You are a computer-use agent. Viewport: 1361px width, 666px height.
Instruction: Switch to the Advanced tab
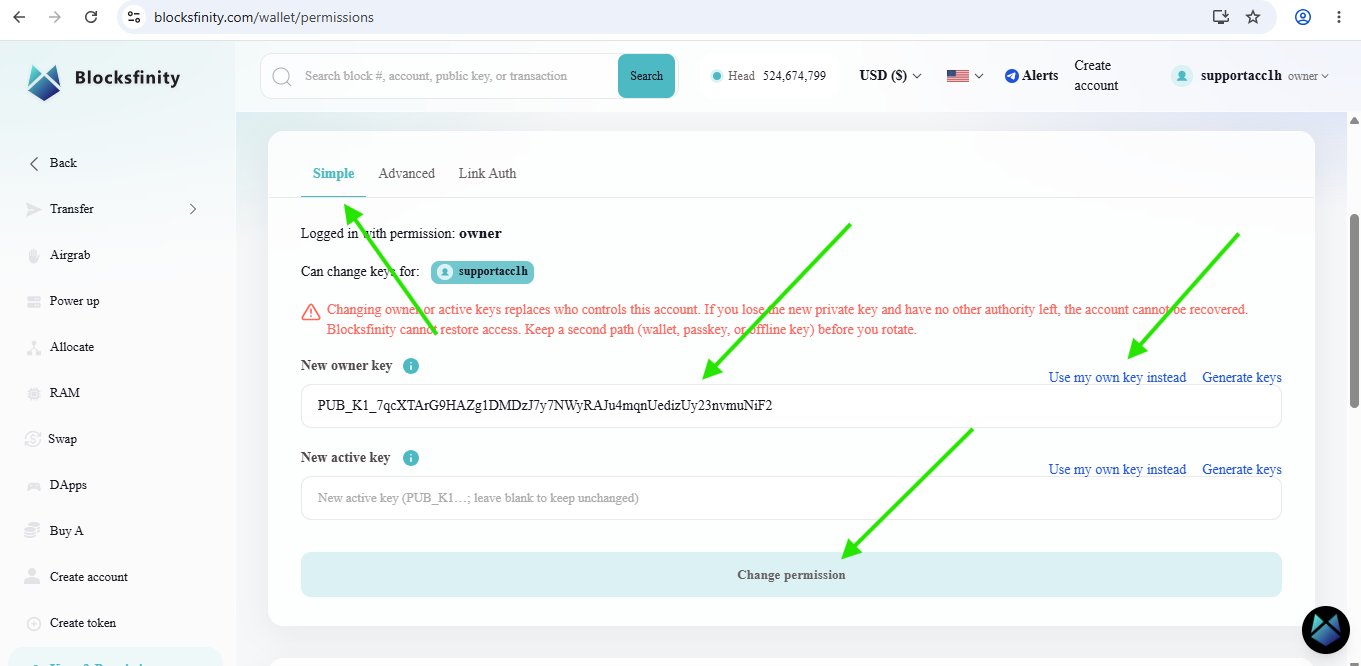[x=406, y=173]
